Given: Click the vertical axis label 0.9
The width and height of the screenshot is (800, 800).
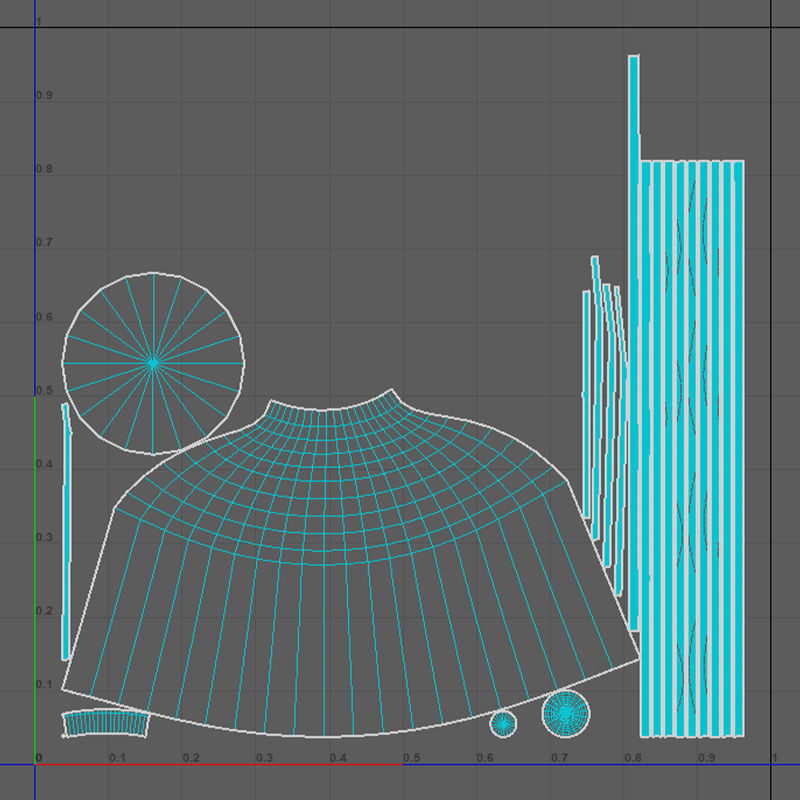Looking at the screenshot, I should click(44, 95).
